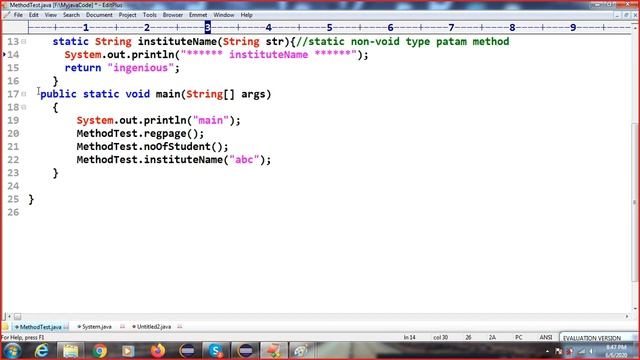
Task: Click the "ANSI" encoding status entry
Action: 546,338
